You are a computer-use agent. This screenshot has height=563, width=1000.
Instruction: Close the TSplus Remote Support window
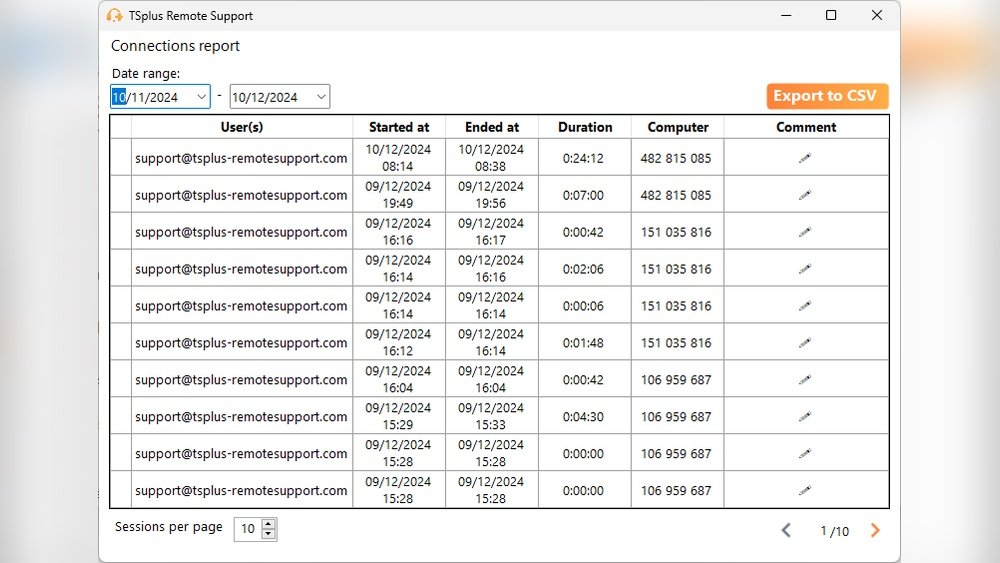coord(877,15)
